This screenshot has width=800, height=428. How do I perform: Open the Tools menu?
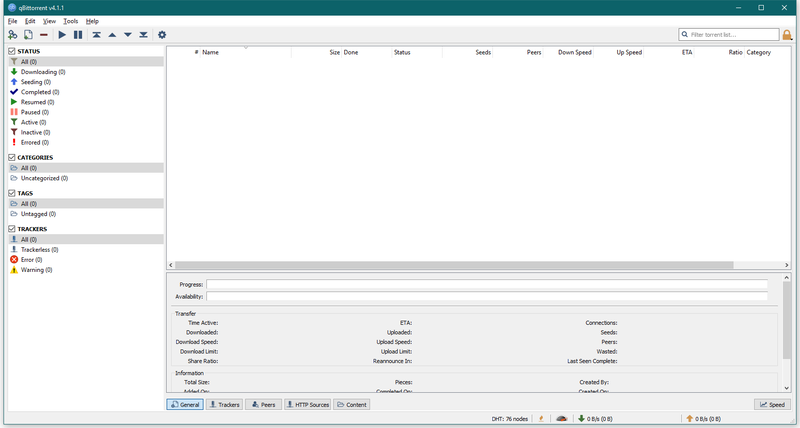(70, 21)
